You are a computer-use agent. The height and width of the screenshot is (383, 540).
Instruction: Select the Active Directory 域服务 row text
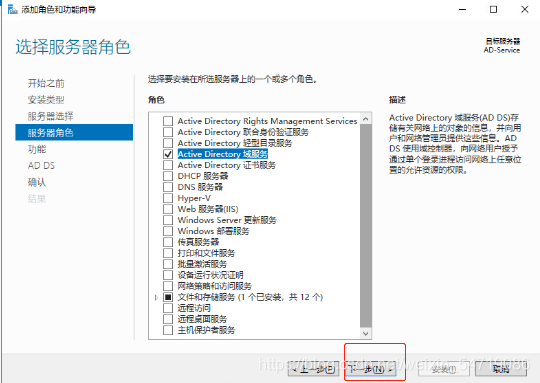coord(222,154)
